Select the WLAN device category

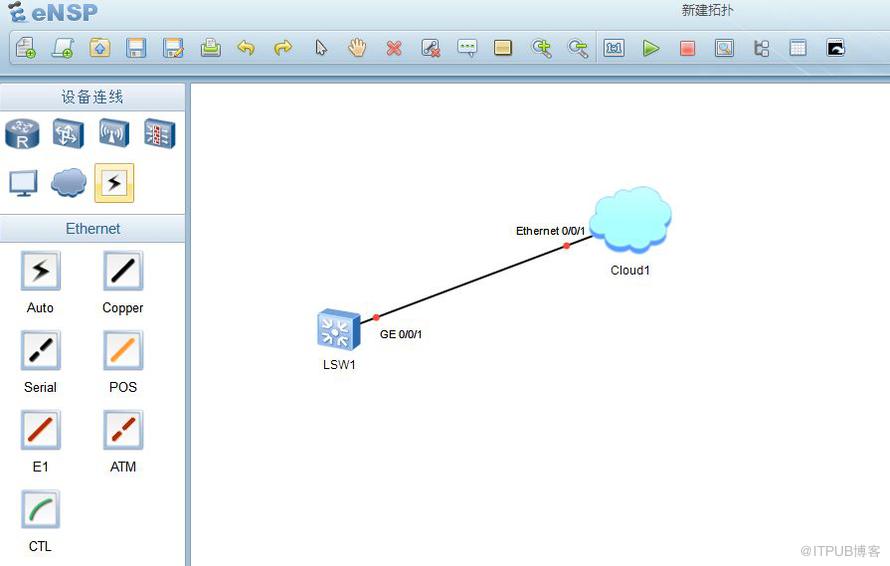pos(114,133)
